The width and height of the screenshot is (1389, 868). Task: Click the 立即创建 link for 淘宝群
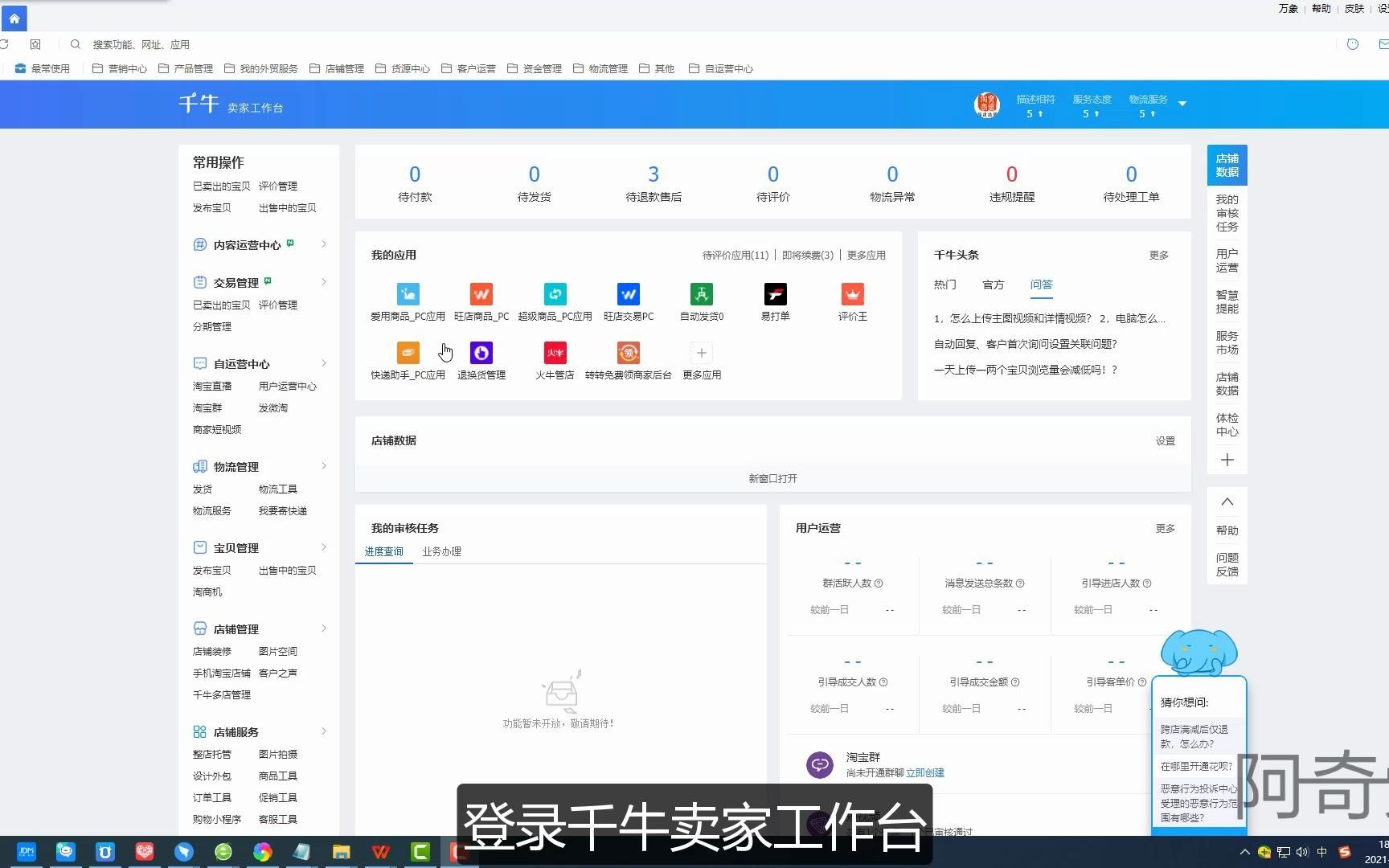pos(925,773)
